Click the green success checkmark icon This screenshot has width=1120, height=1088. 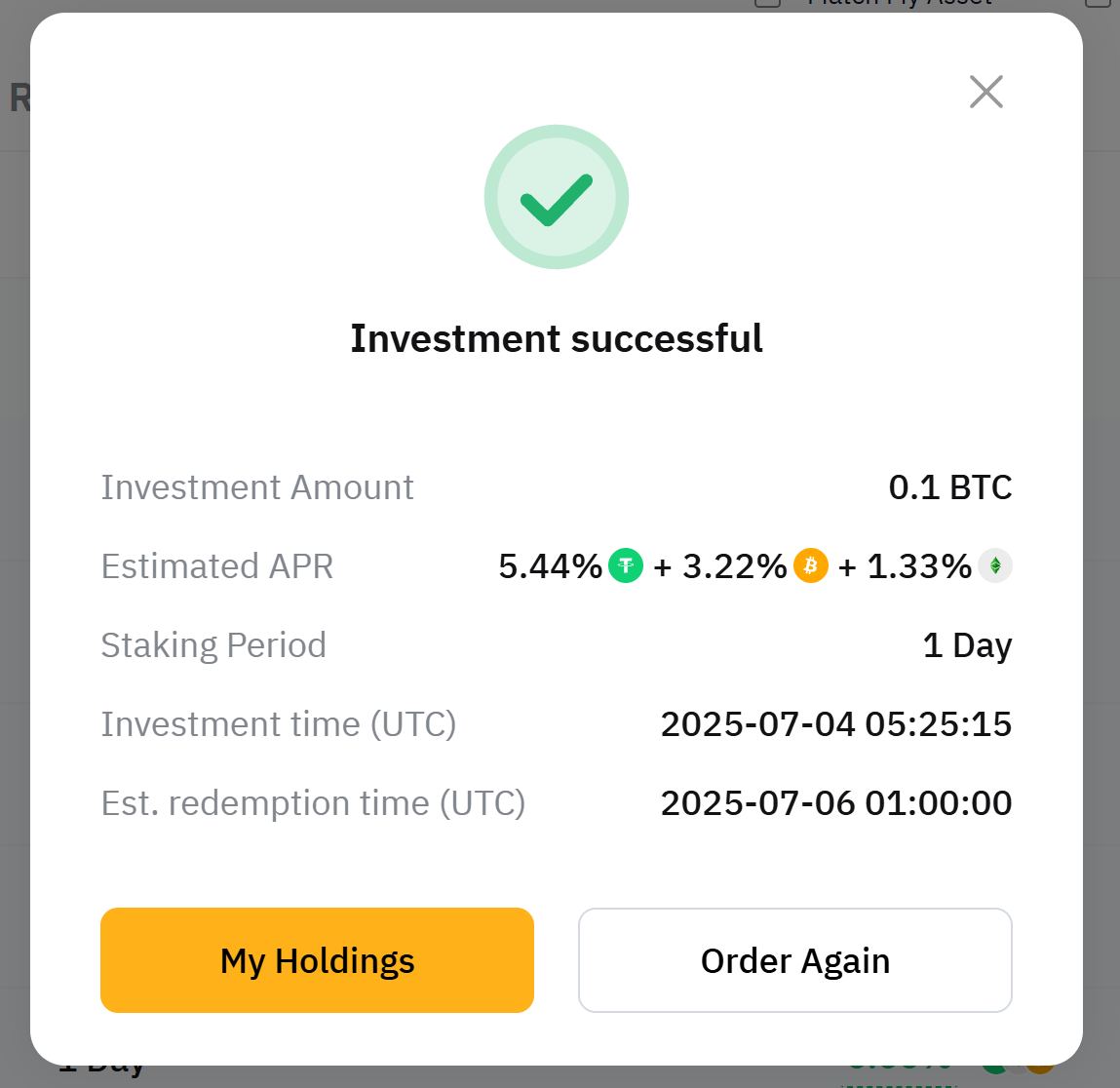[557, 197]
